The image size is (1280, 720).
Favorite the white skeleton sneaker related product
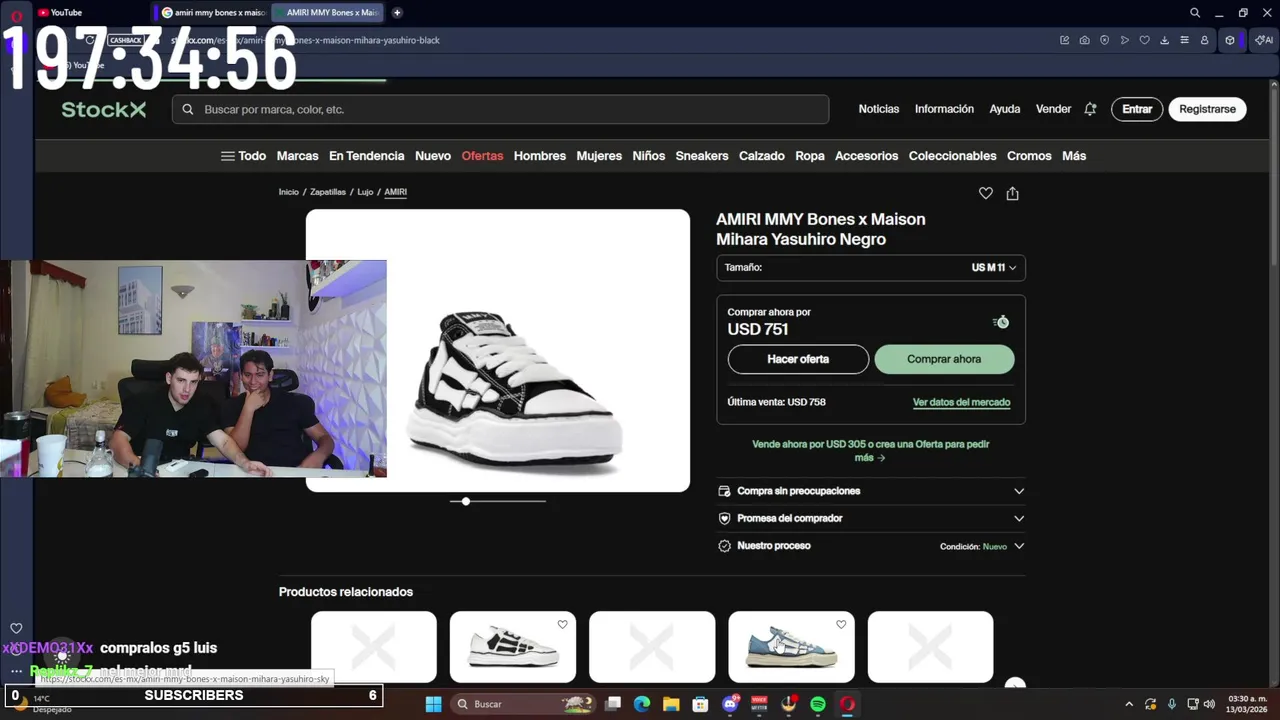562,624
